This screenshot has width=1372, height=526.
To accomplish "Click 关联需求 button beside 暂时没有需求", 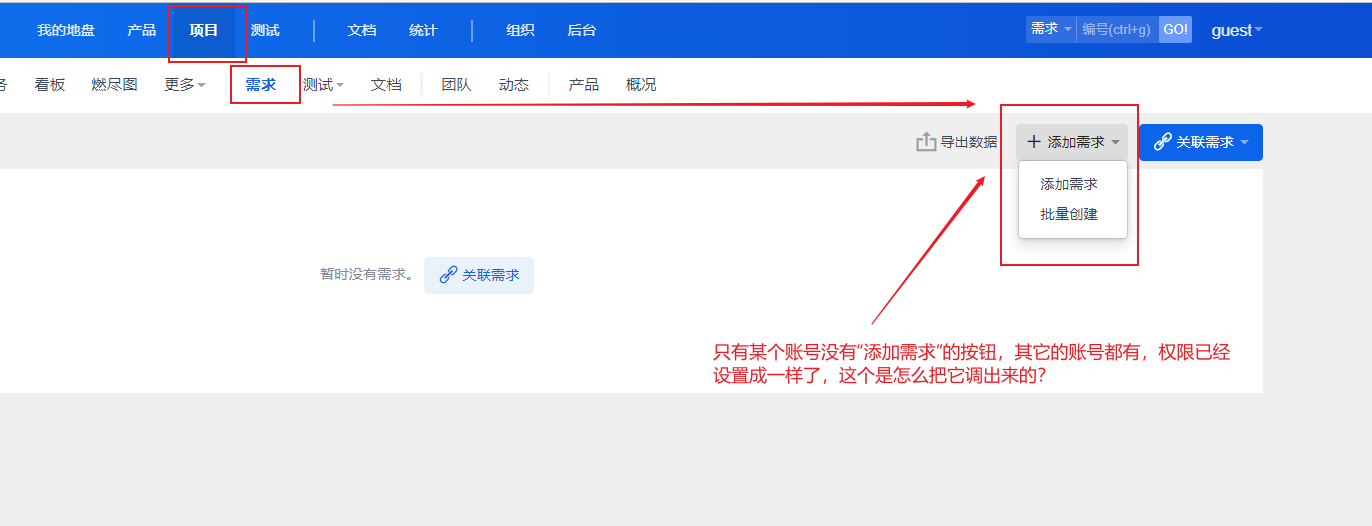I will [x=479, y=275].
